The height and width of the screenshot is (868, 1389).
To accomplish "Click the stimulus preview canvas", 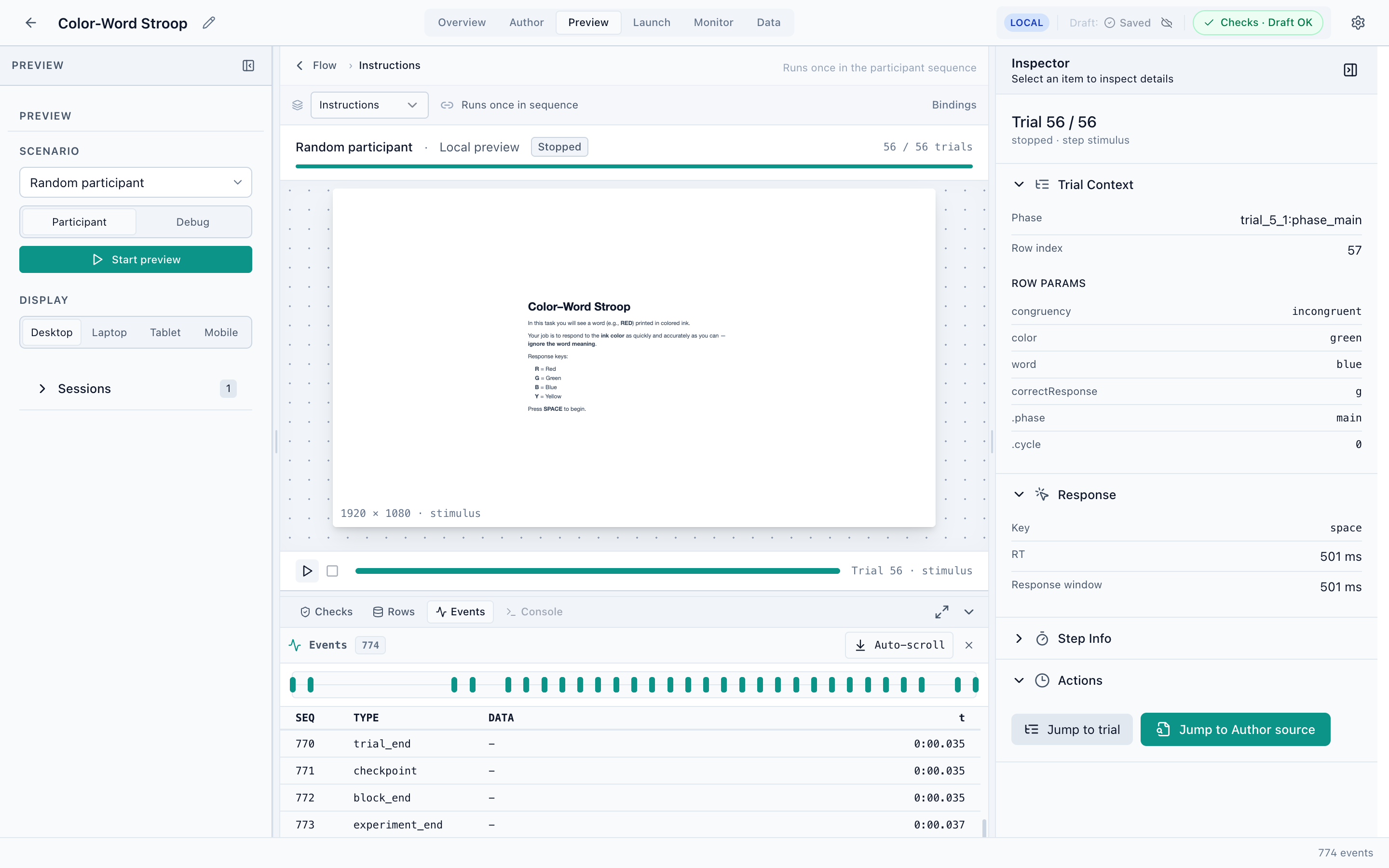I will point(634,358).
